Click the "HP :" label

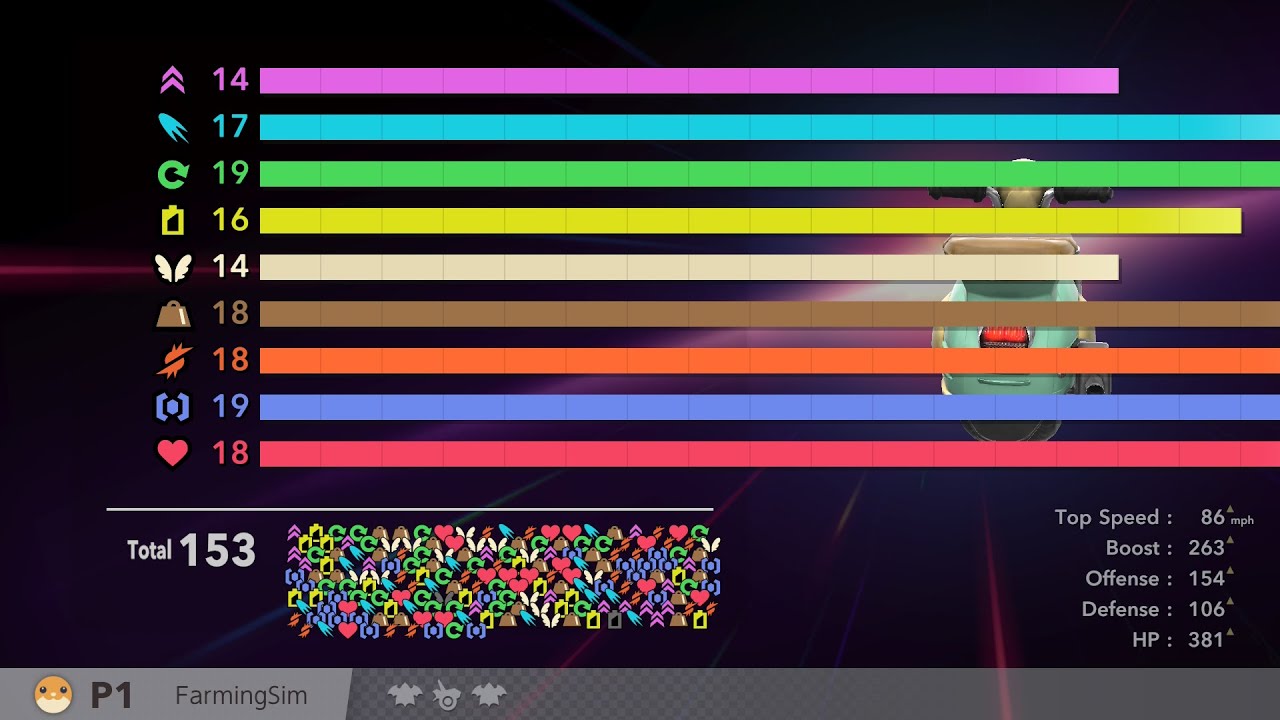point(1153,640)
